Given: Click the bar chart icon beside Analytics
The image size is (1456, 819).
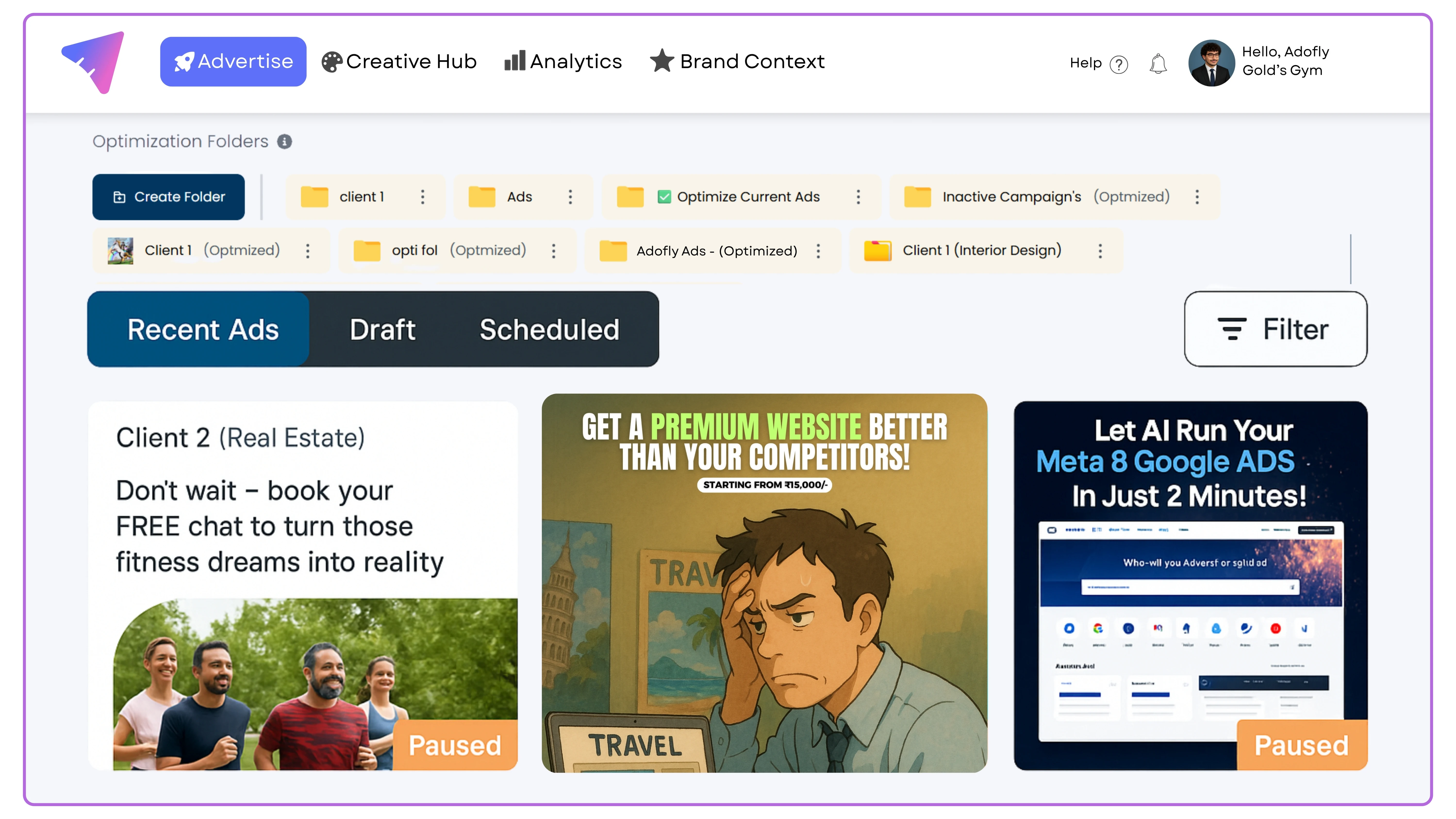Looking at the screenshot, I should (x=514, y=60).
